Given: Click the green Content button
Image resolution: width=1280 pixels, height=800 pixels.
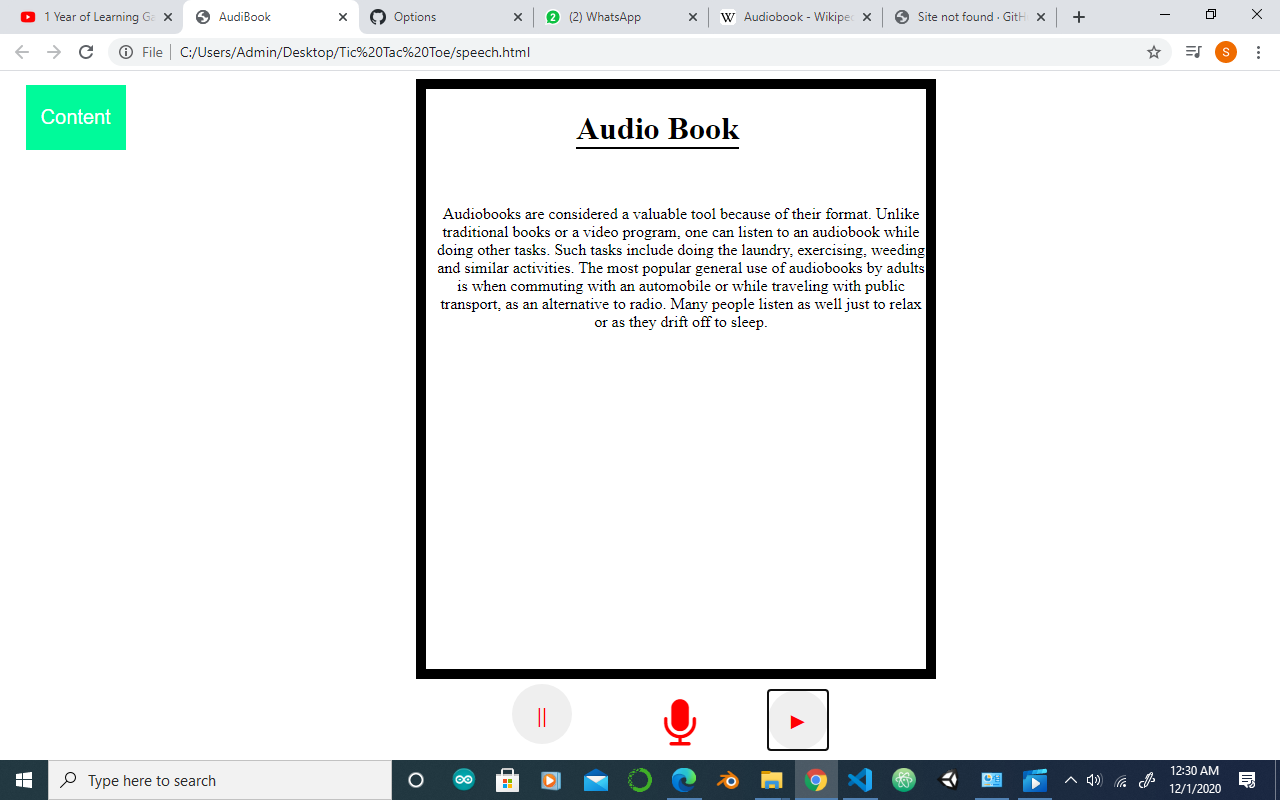Looking at the screenshot, I should click(x=76, y=117).
